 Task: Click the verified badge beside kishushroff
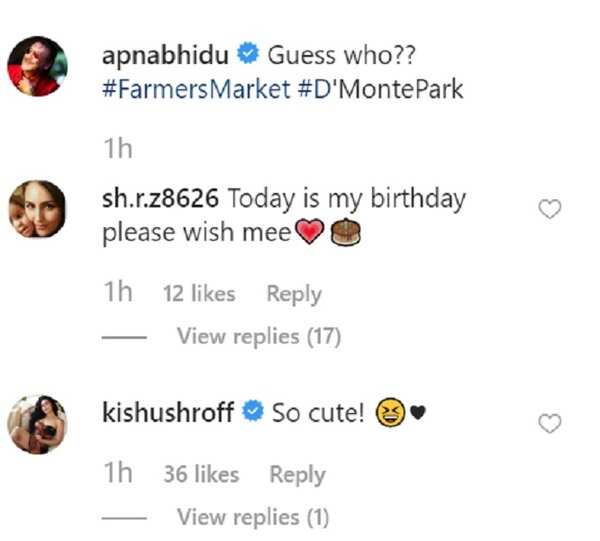coord(254,413)
